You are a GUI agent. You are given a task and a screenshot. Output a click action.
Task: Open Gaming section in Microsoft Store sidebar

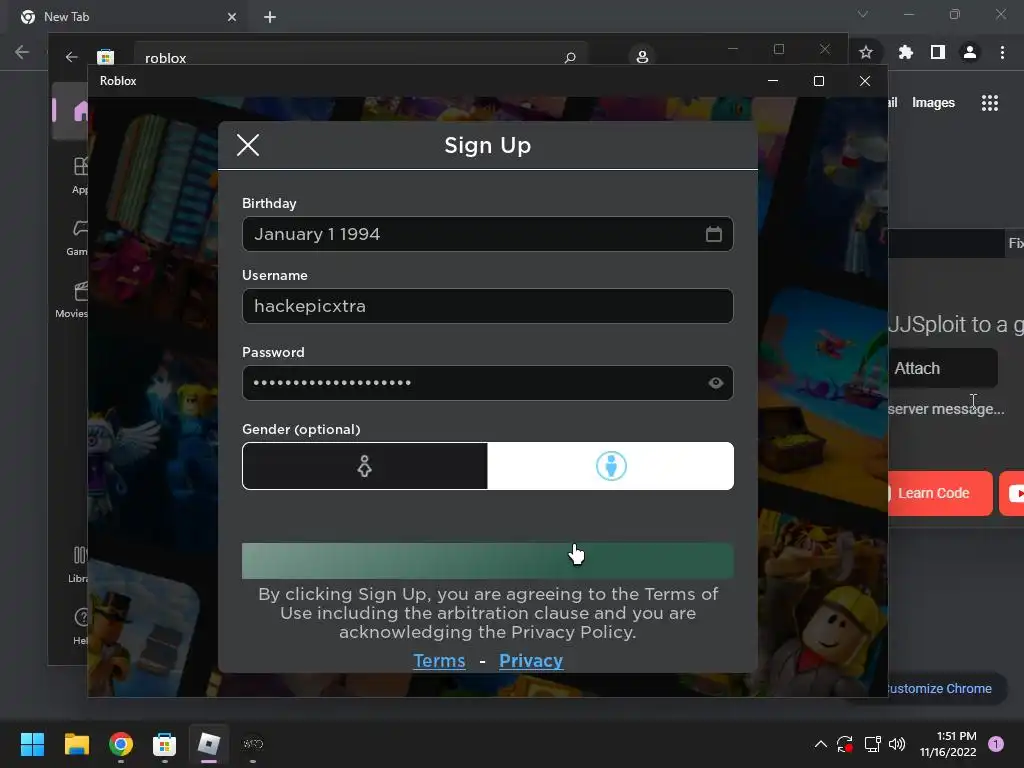(77, 238)
